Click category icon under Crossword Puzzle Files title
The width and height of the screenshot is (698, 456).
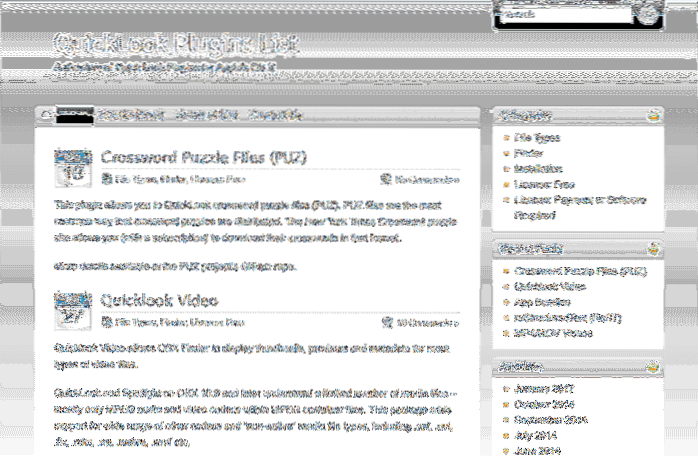106,179
